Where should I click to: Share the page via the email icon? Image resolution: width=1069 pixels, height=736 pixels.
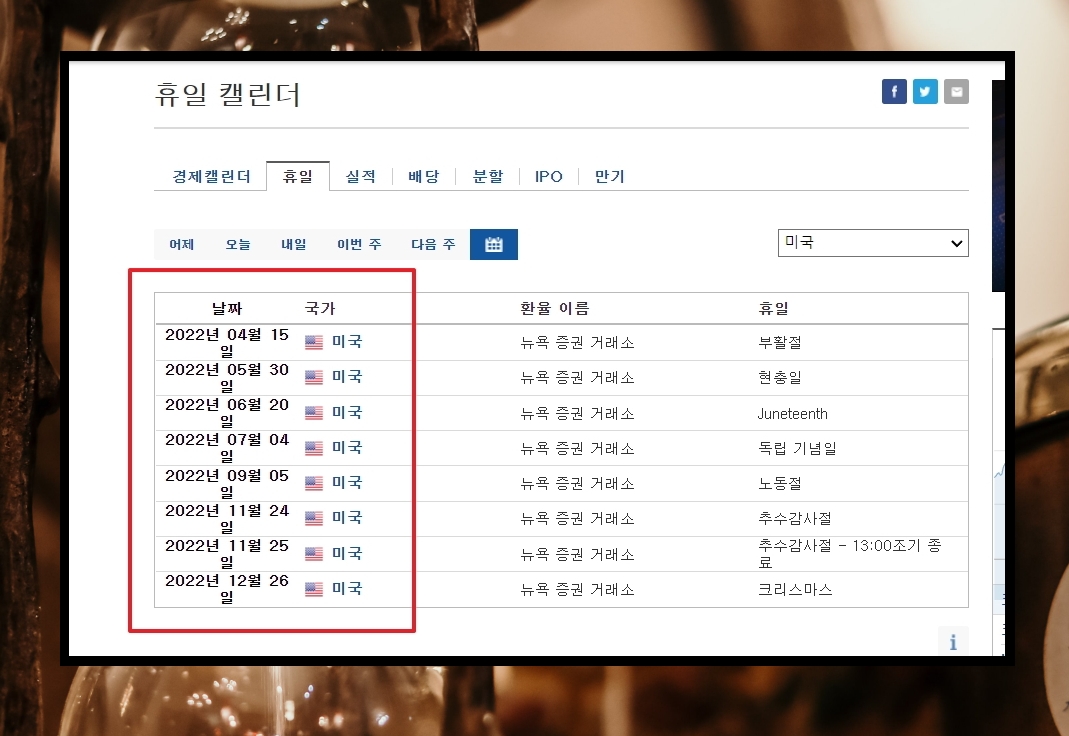tap(957, 91)
